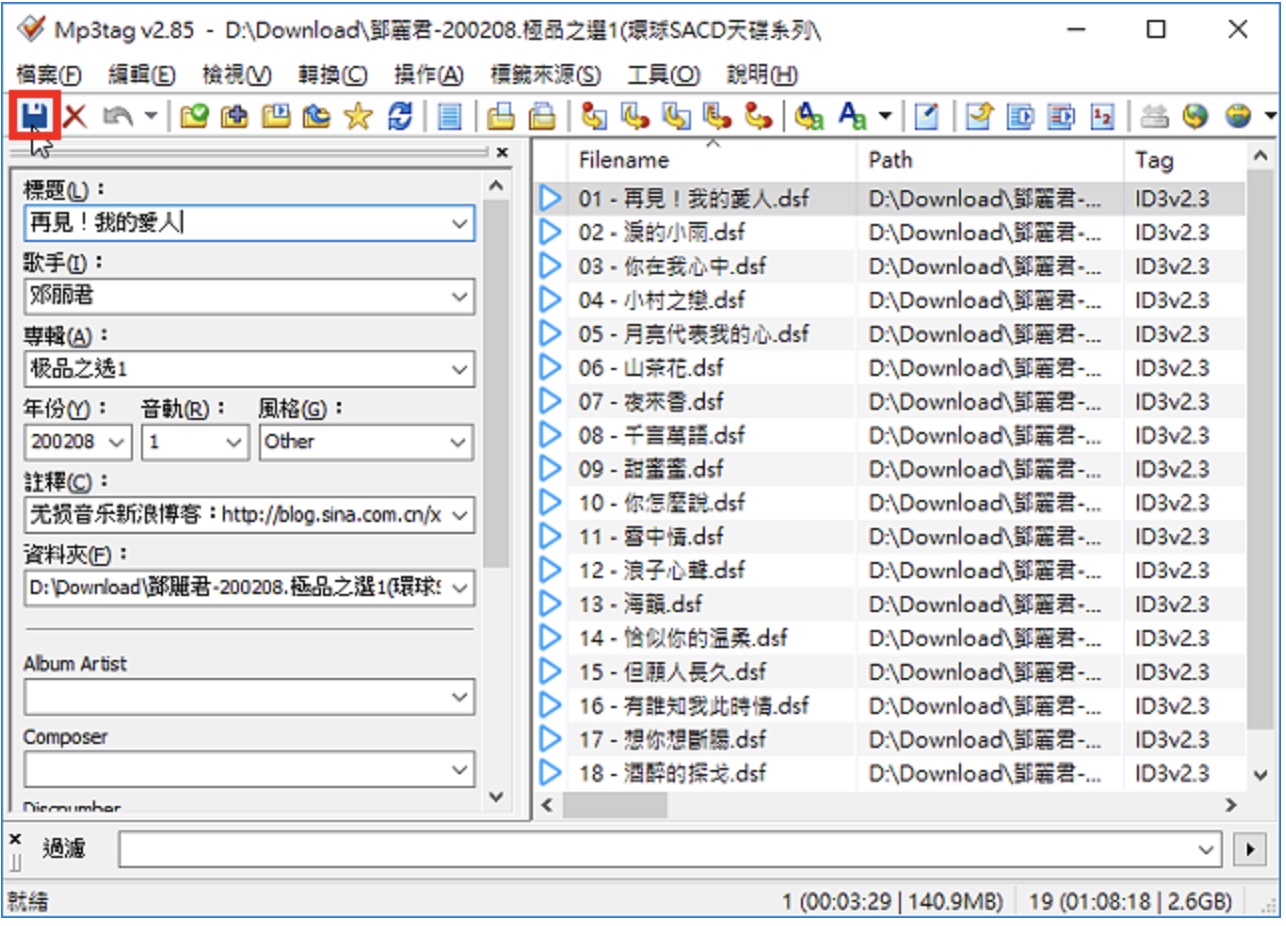This screenshot has width=1286, height=926.
Task: Open favorites with the star icon
Action: click(357, 116)
